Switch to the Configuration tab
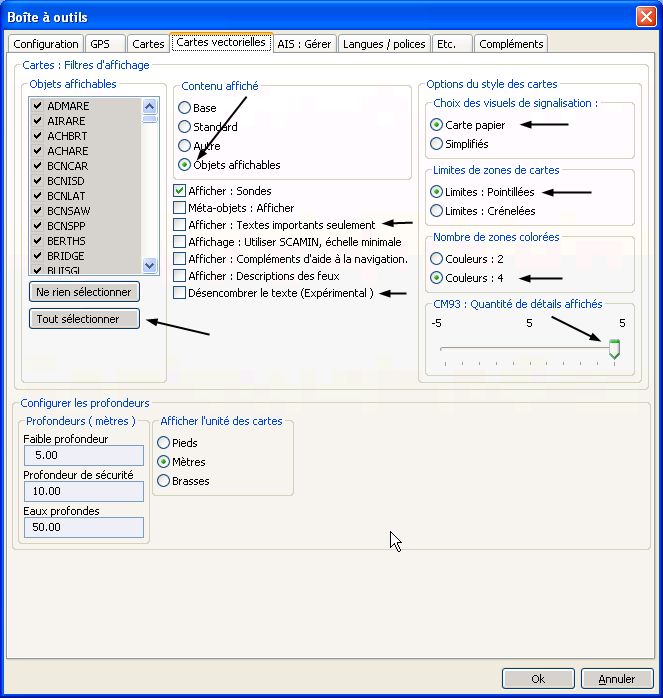This screenshot has height=698, width=663. point(46,44)
